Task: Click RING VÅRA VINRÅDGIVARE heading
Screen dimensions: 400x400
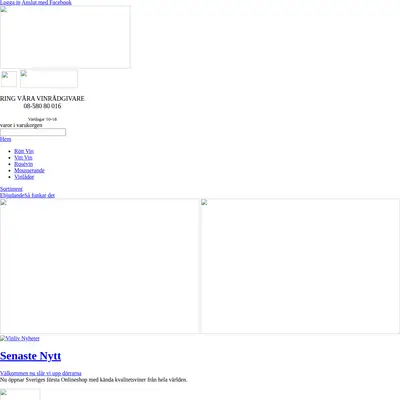Action: (x=42, y=98)
